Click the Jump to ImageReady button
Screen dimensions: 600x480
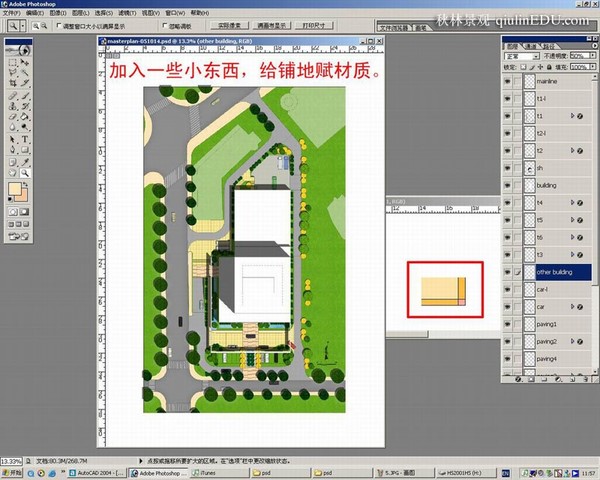coord(18,237)
